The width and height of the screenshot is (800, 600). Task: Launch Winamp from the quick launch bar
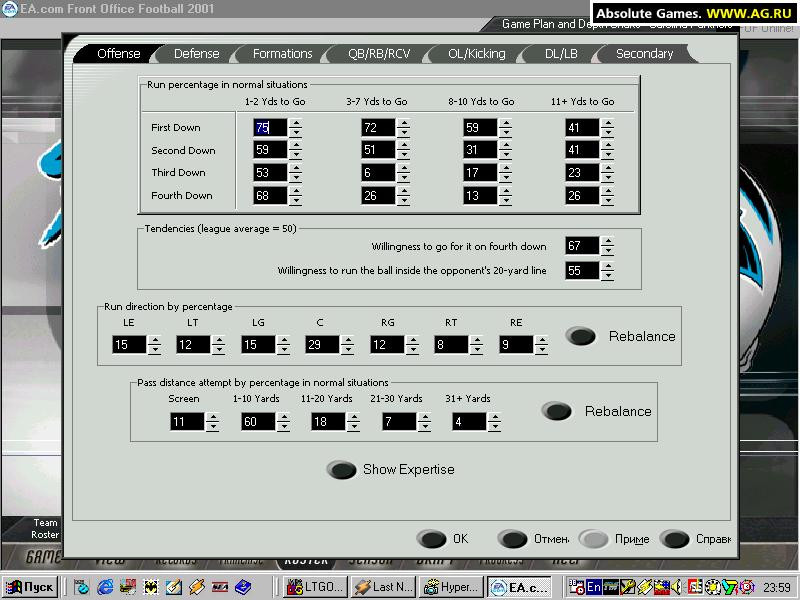click(197, 587)
